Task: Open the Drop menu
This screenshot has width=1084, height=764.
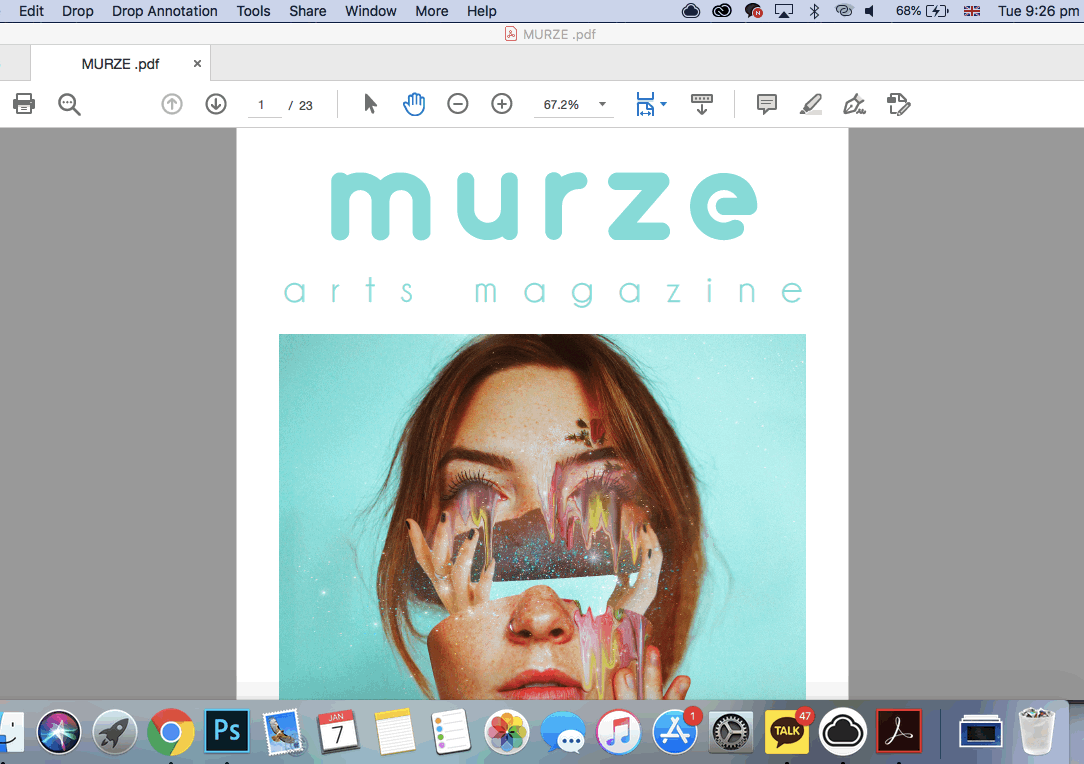Action: [77, 11]
